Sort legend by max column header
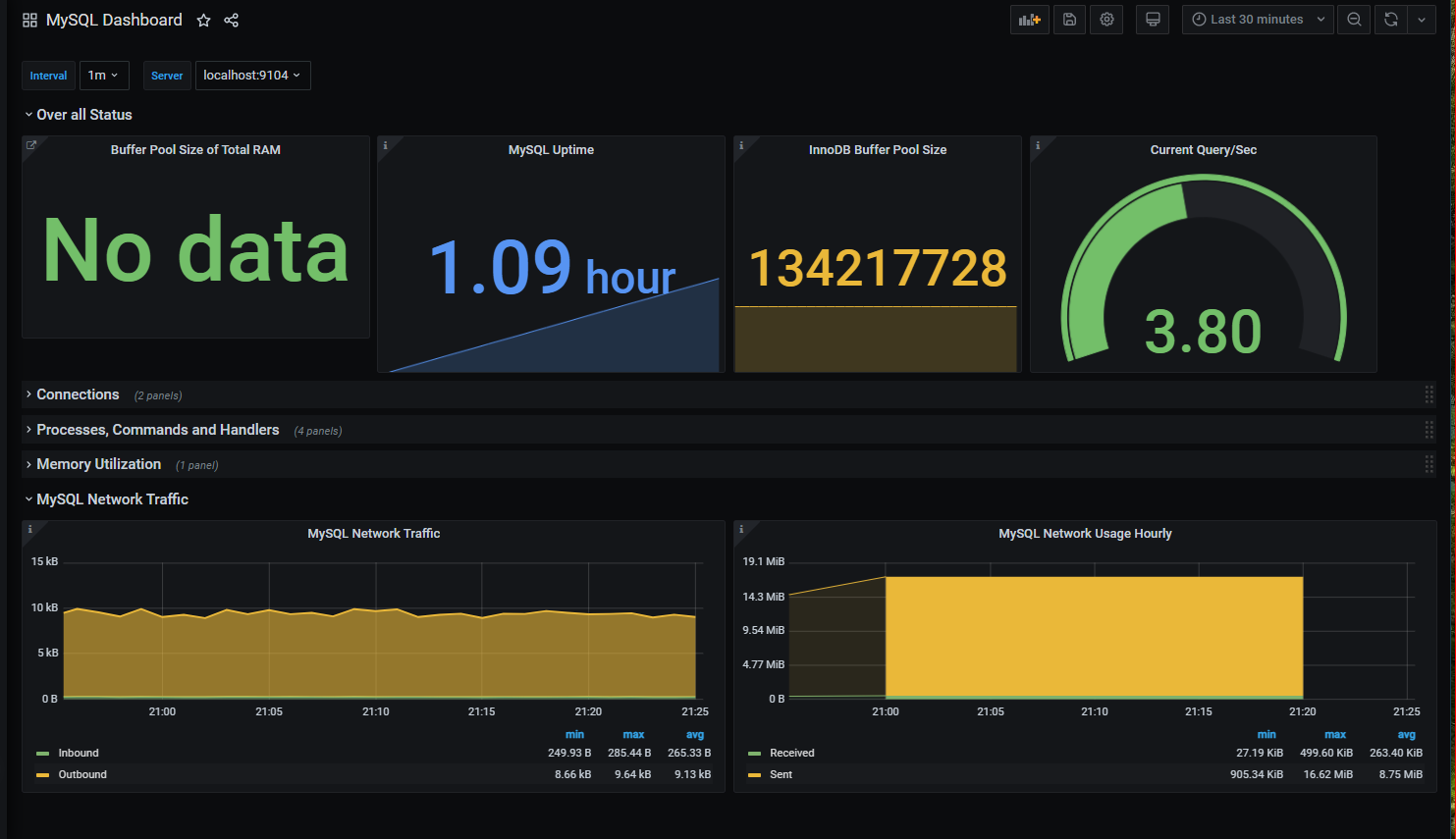The width and height of the screenshot is (1456, 839). pyautogui.click(x=633, y=735)
